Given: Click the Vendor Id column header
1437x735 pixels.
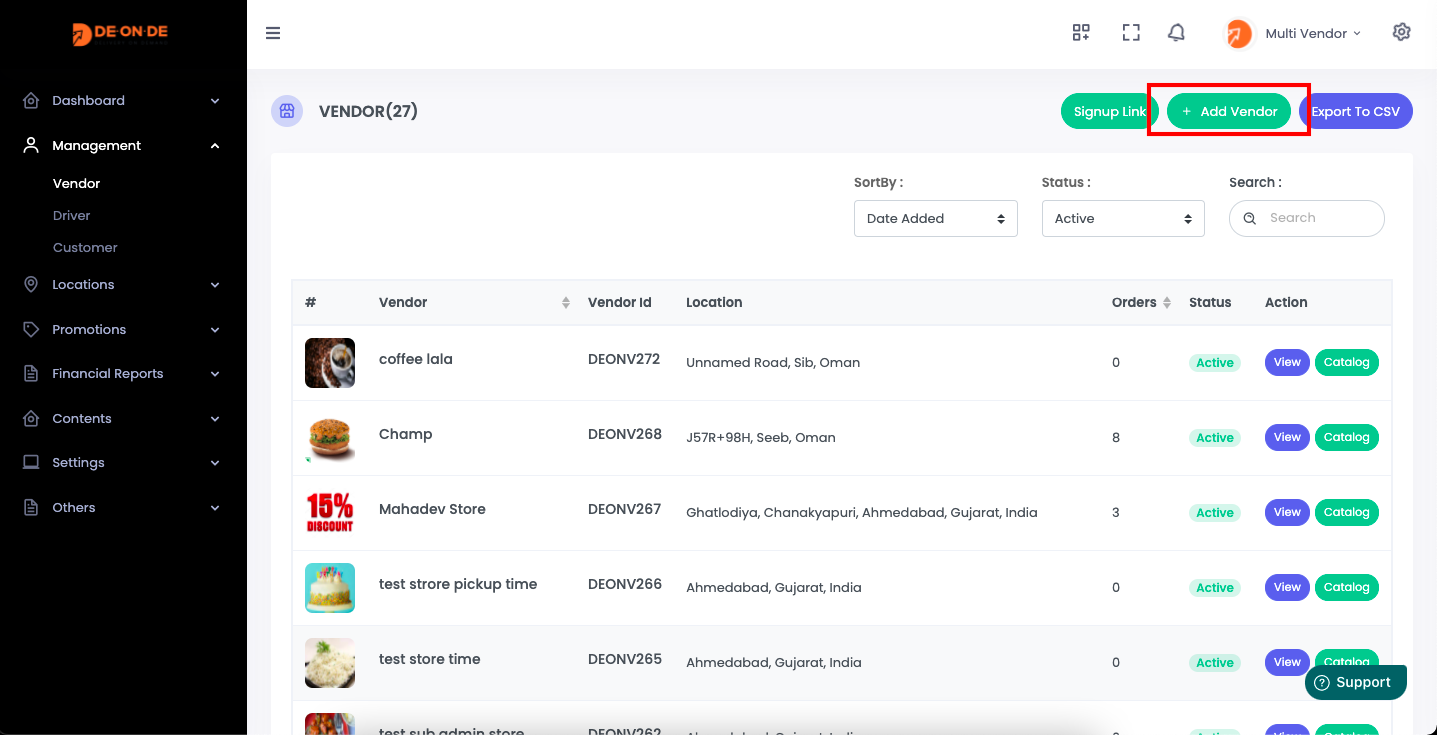Looking at the screenshot, I should (x=620, y=302).
